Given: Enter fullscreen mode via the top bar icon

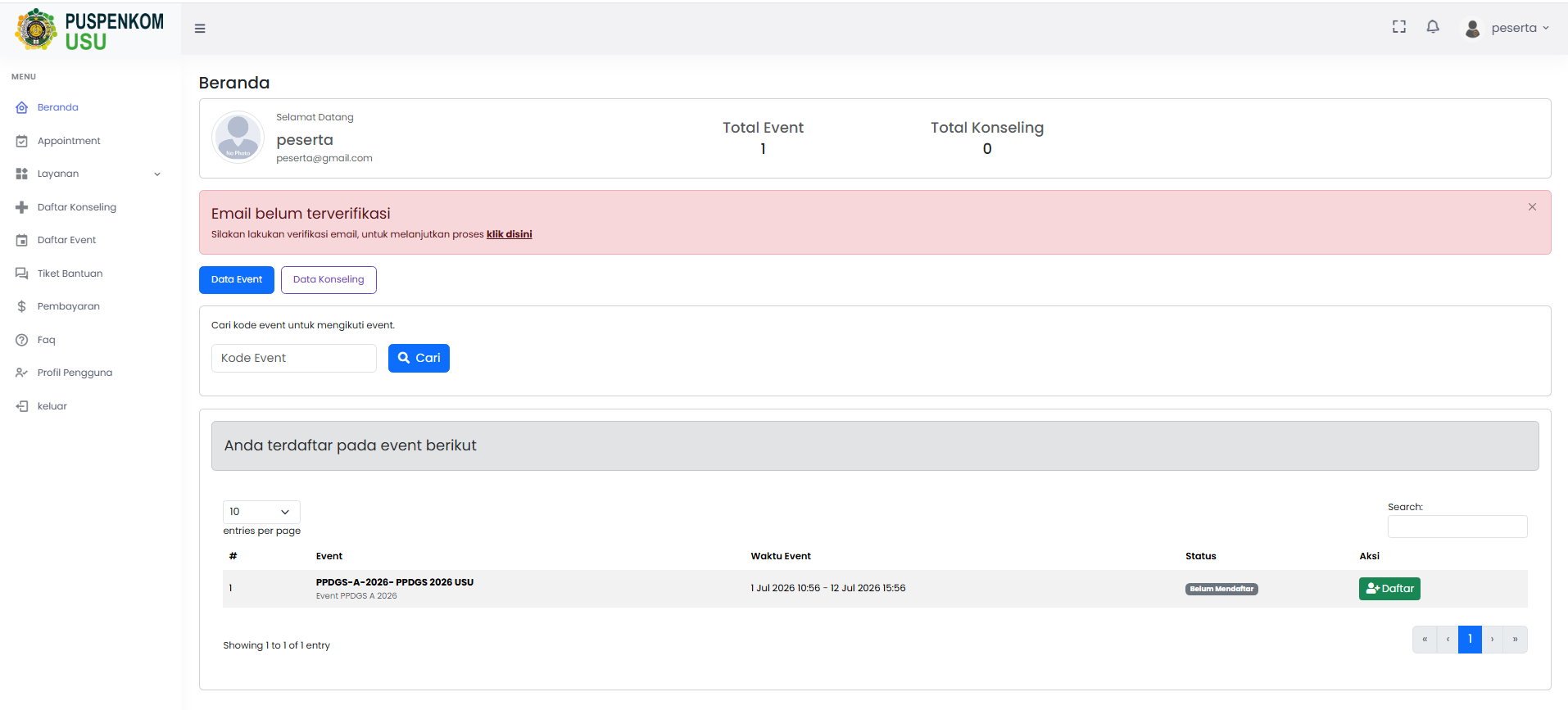Looking at the screenshot, I should coord(1399,27).
